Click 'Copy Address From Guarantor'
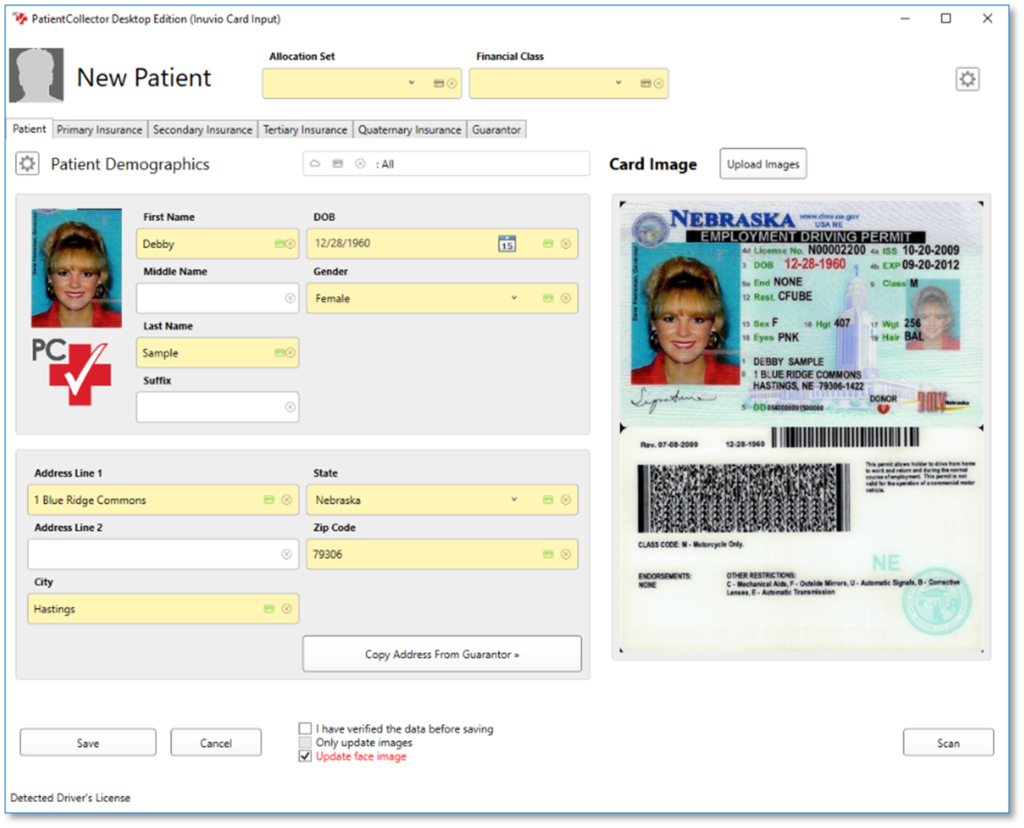 [442, 653]
